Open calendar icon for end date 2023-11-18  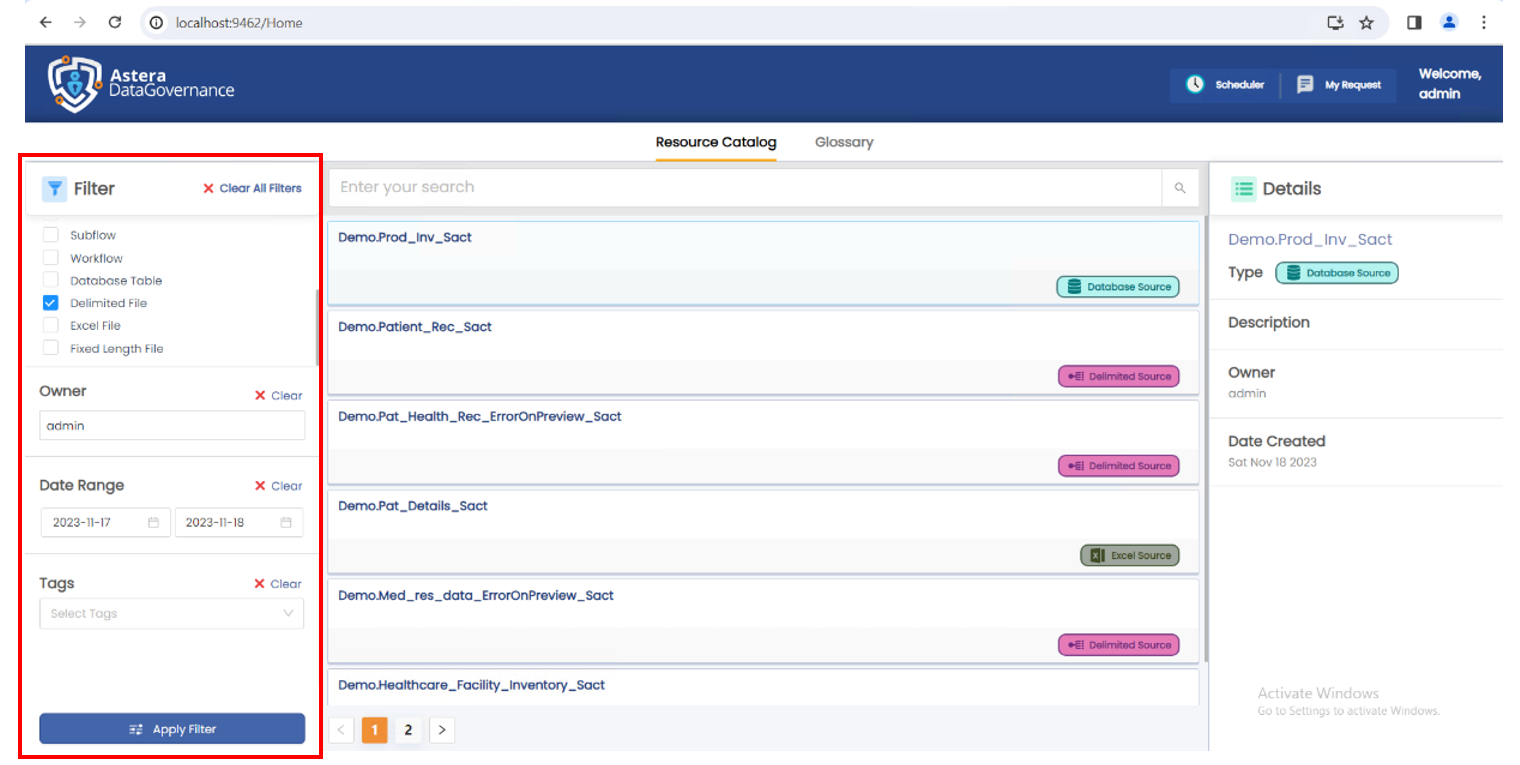286,522
